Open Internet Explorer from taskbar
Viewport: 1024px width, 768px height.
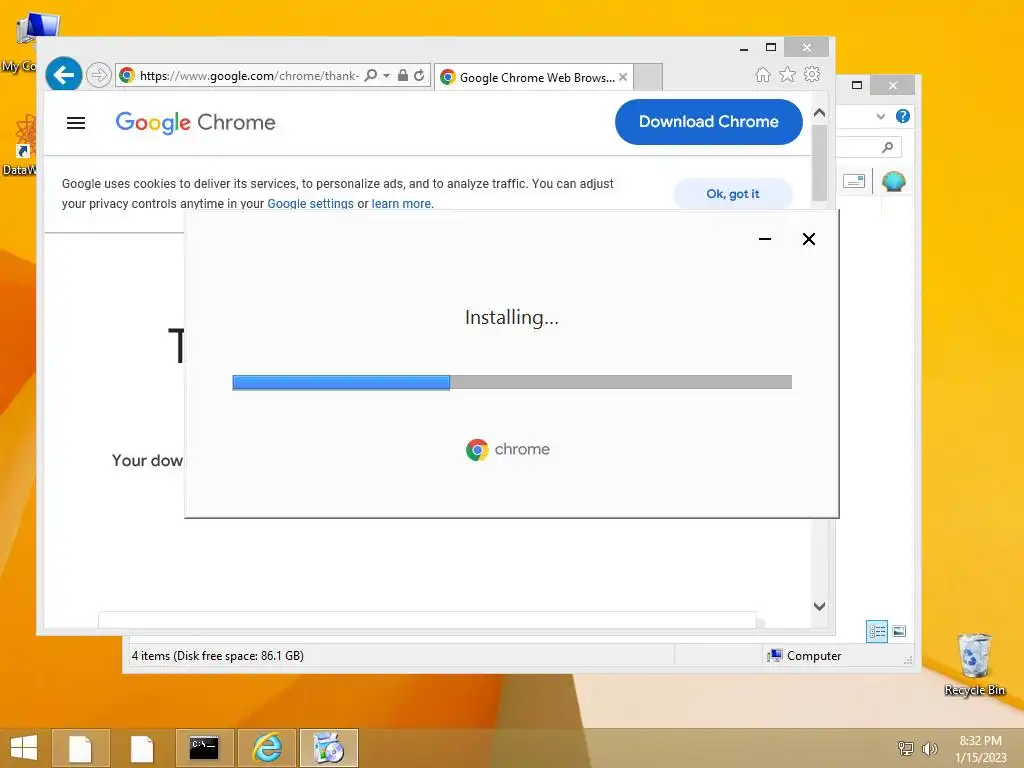266,748
